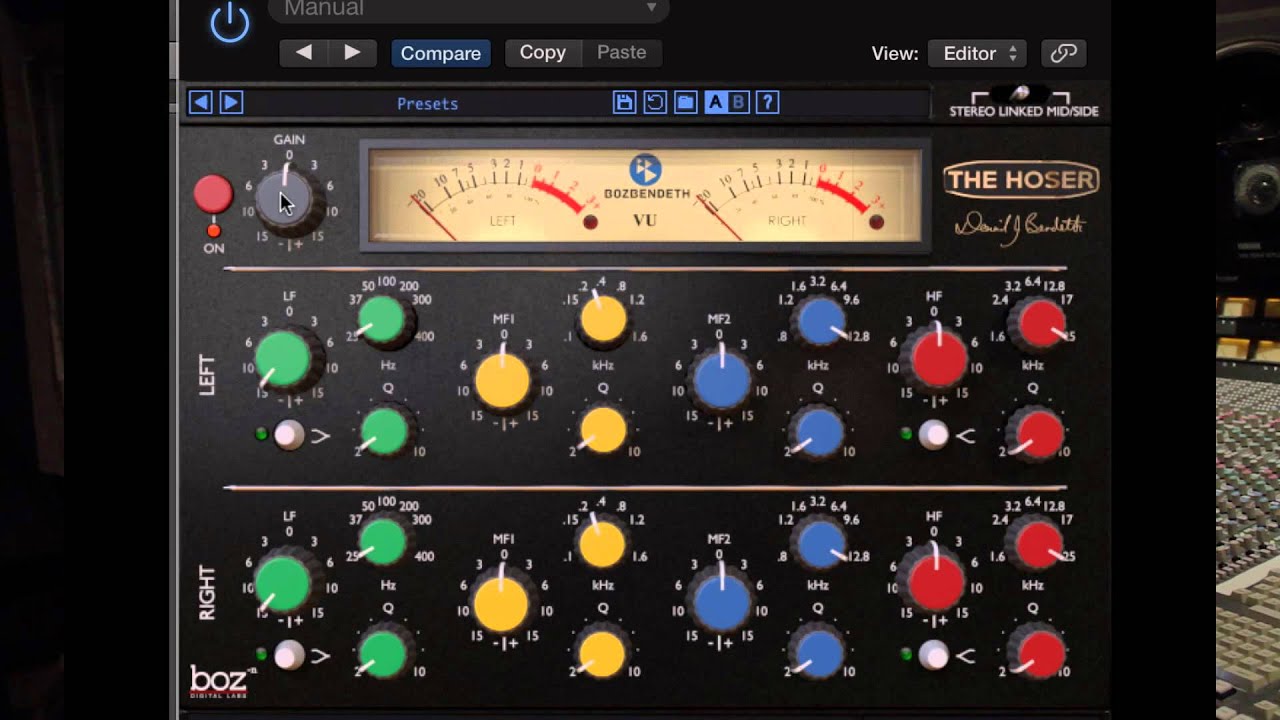Select the A comparison state
The height and width of the screenshot is (720, 1280).
[716, 102]
